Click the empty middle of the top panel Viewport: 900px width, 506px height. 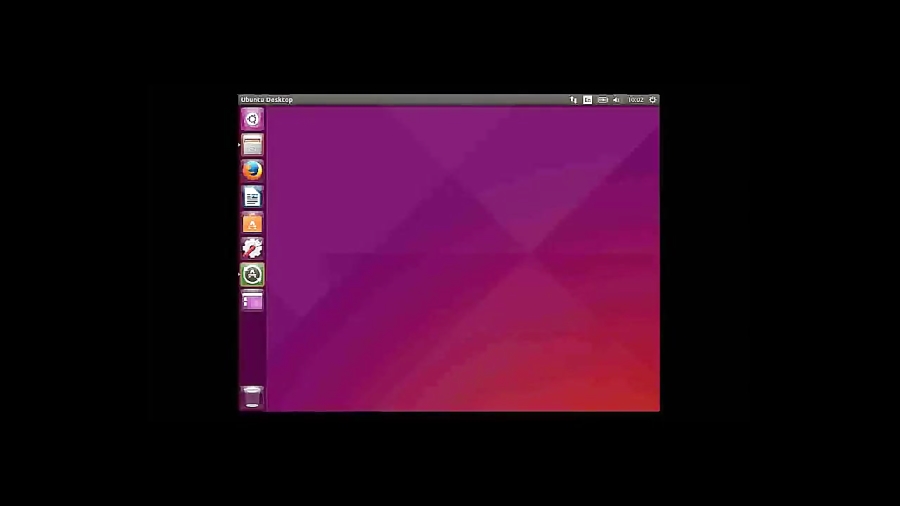(x=430, y=100)
